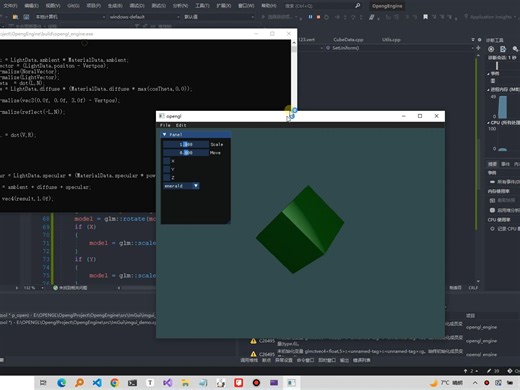Select the Summary tab in diagnostic tools

492,164
